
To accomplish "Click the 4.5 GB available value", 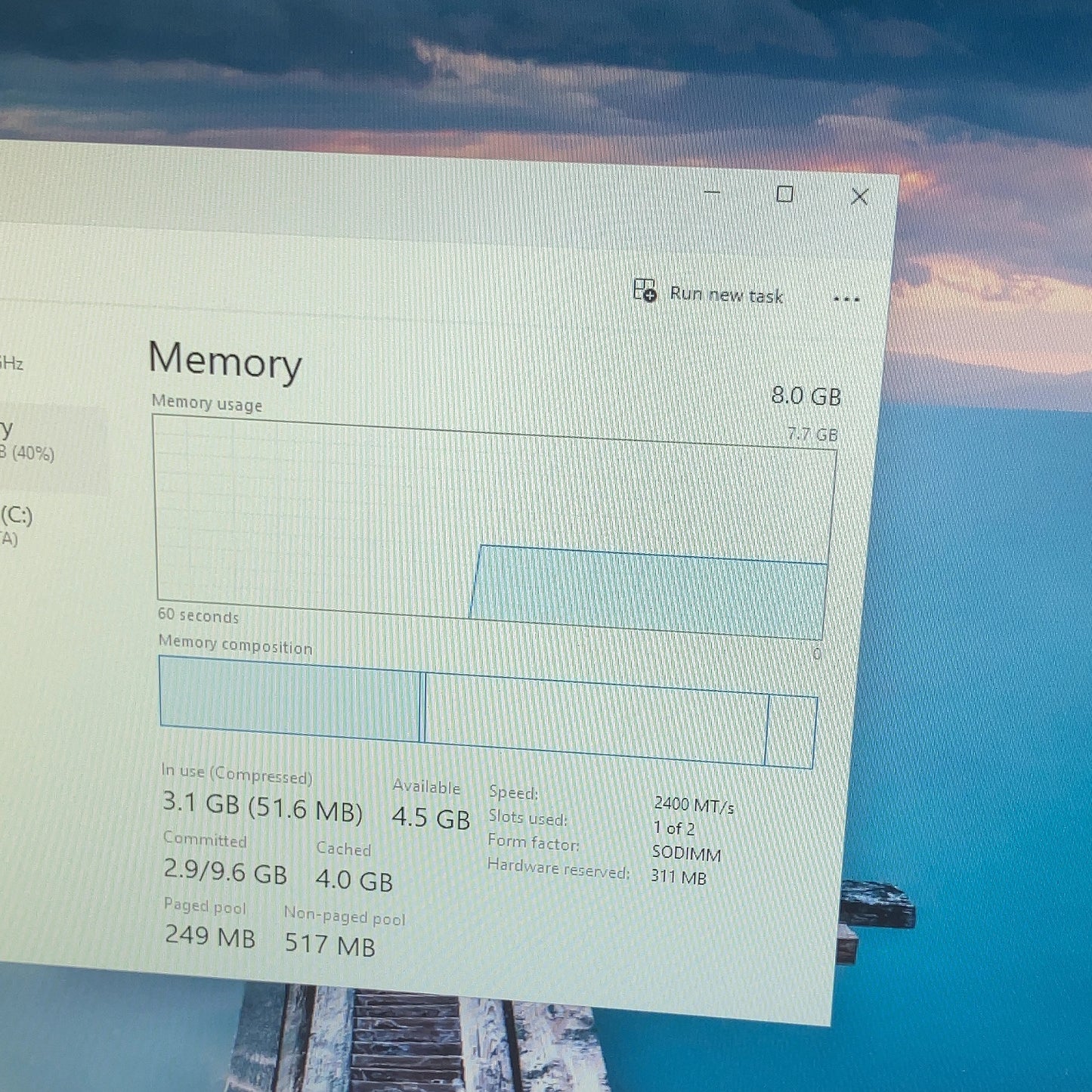I will click(x=431, y=818).
